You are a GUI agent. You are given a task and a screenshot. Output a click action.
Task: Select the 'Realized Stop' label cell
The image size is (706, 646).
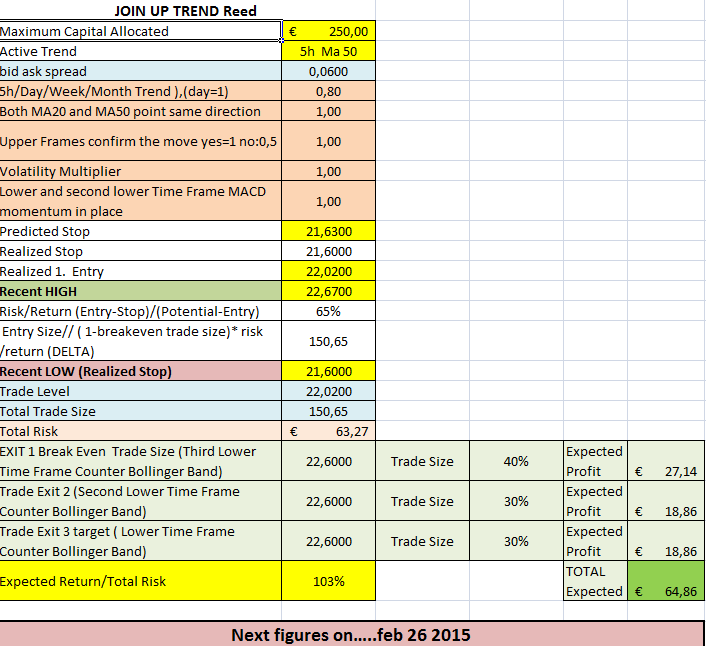click(x=140, y=251)
